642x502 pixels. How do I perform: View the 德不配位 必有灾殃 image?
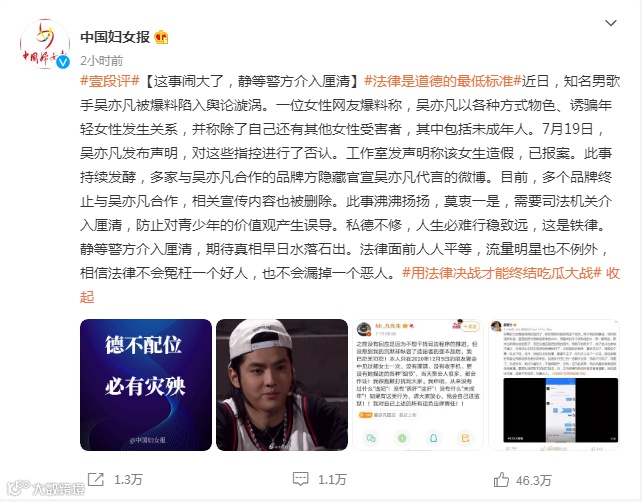[x=146, y=385]
